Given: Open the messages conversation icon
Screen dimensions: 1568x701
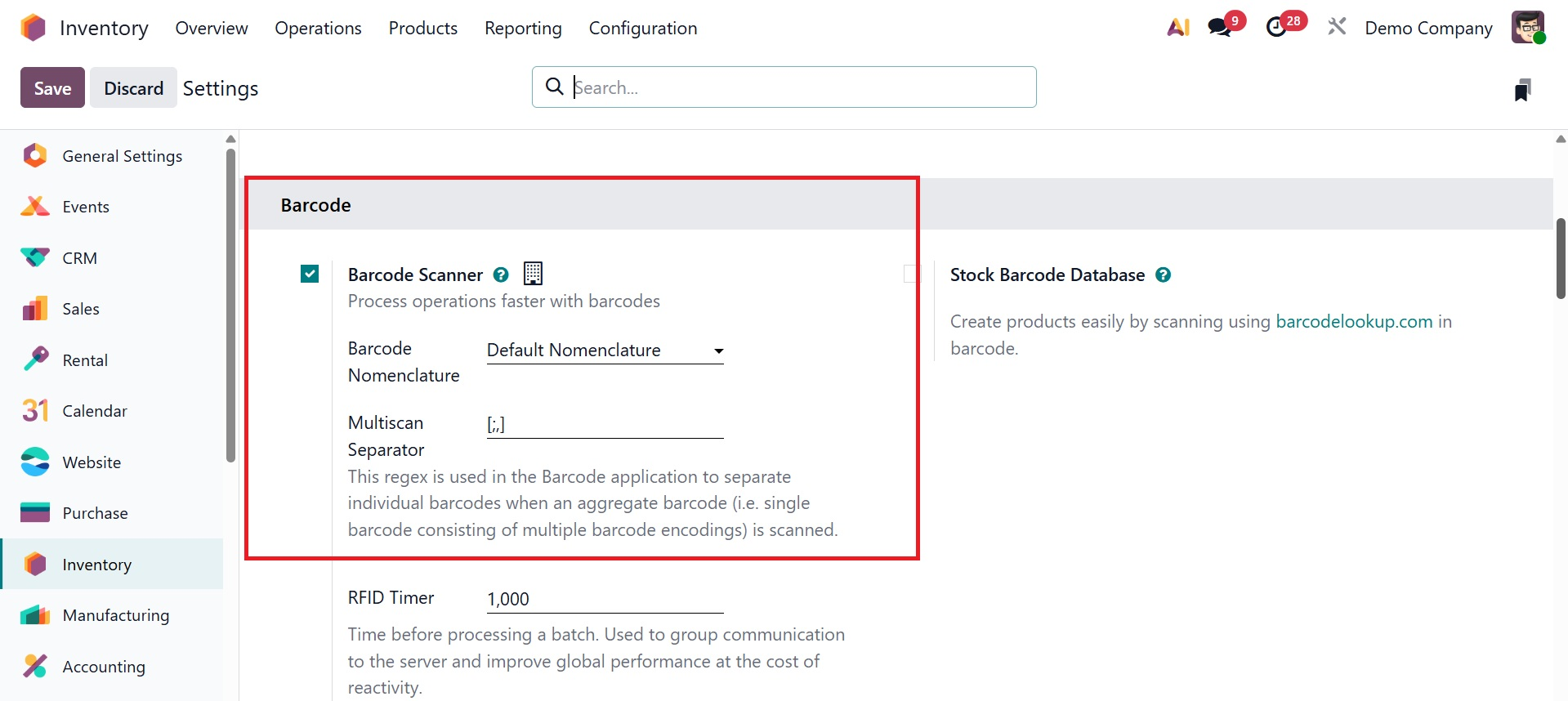Looking at the screenshot, I should pyautogui.click(x=1220, y=27).
